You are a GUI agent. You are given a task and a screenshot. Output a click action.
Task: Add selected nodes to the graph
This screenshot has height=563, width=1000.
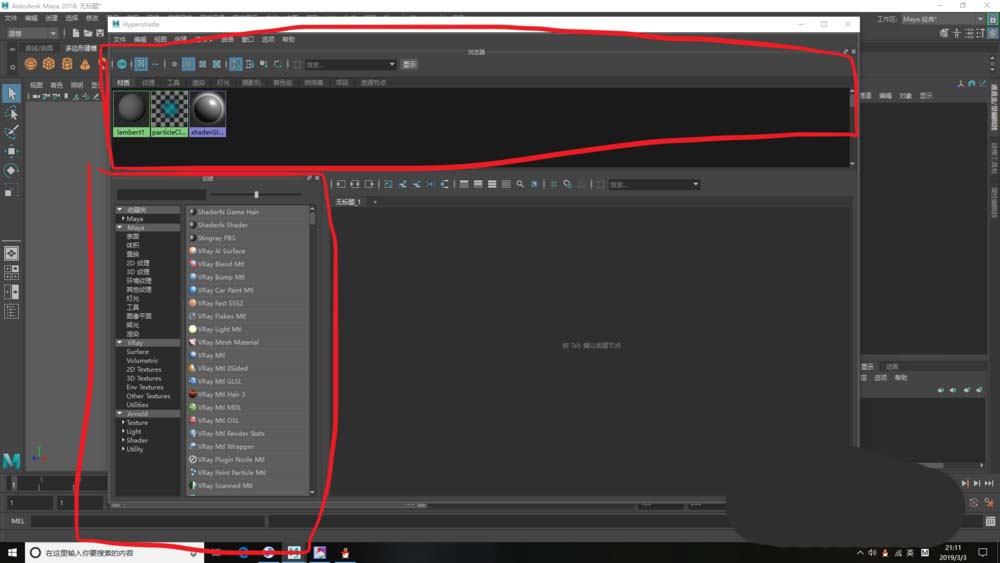click(402, 184)
